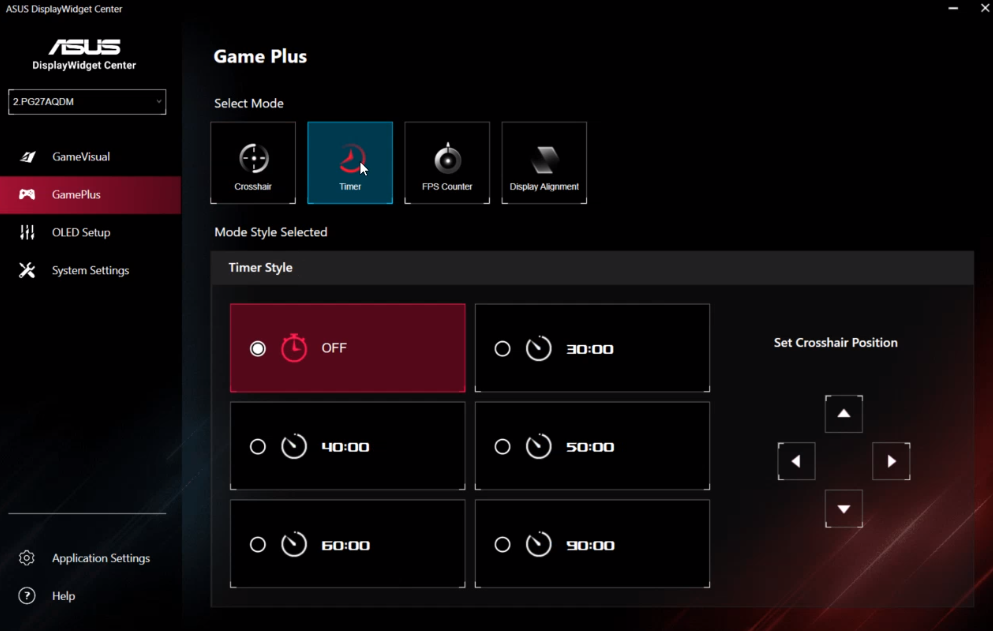Viewport: 993px width, 631px height.
Task: Open Application Settings
Action: click(90, 558)
